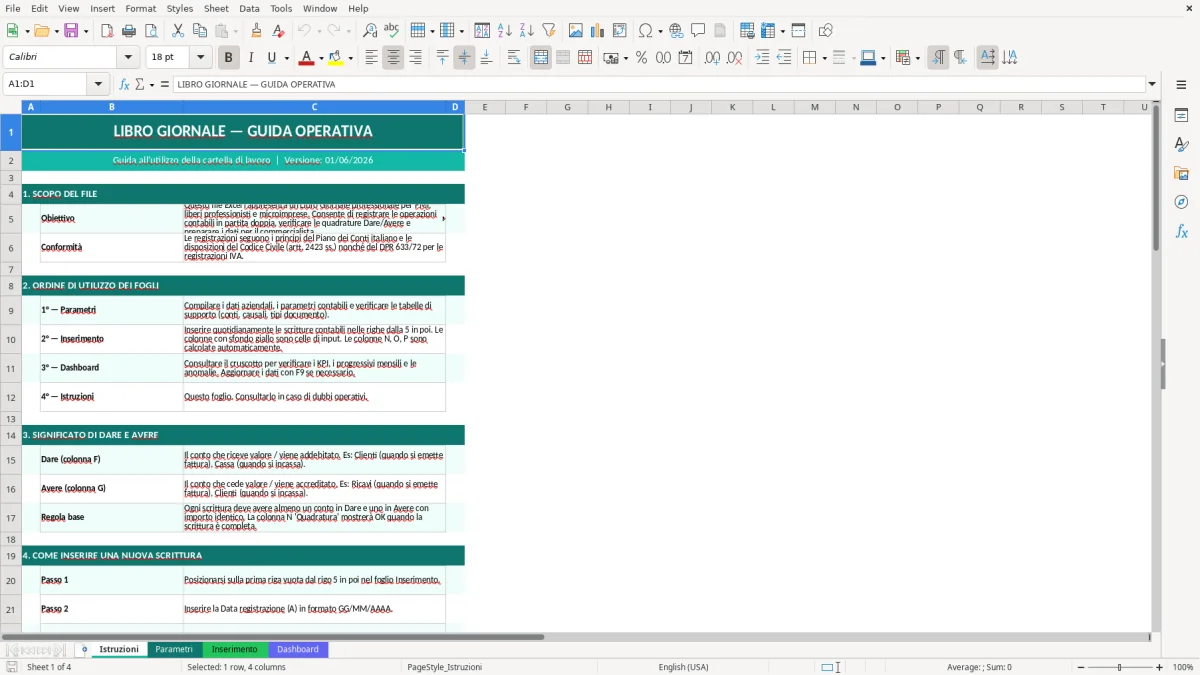Toggle Align Right button
Screen dimensions: 1200x675
(x=415, y=58)
